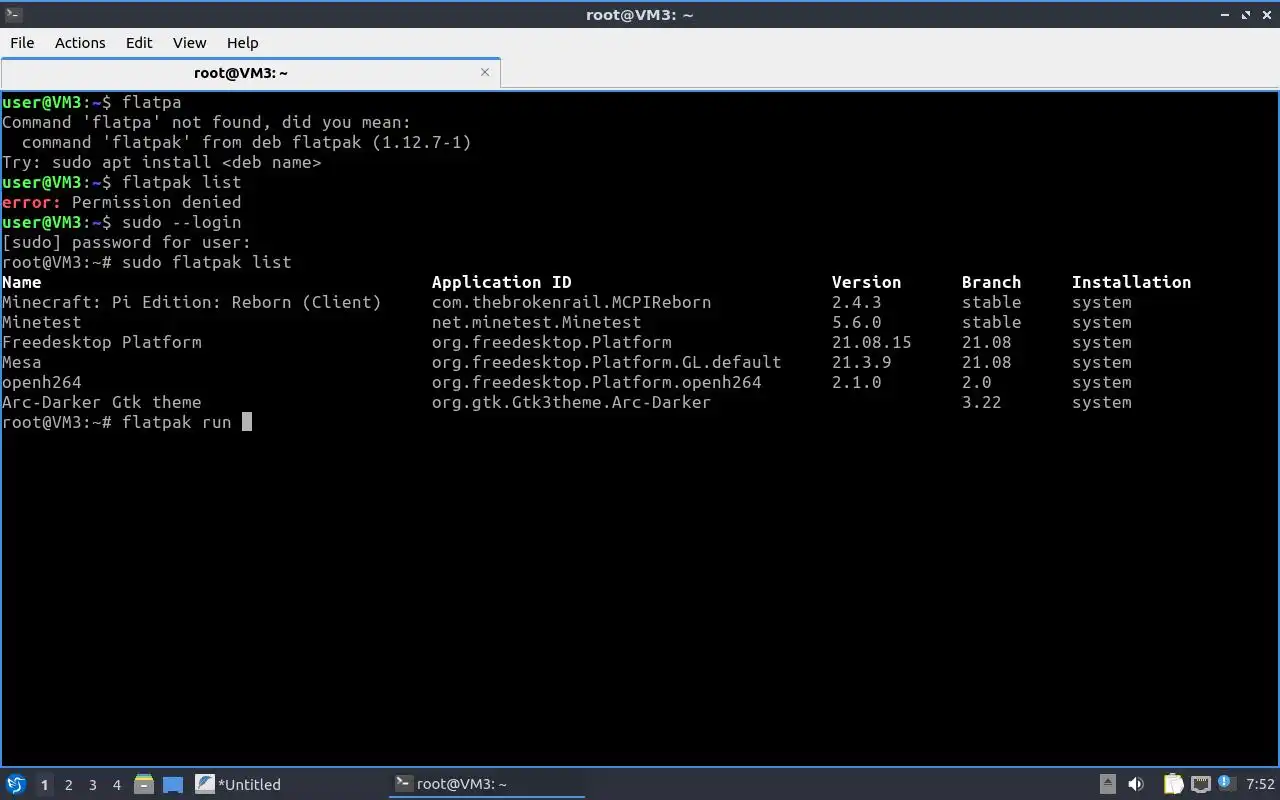Image resolution: width=1280 pixels, height=800 pixels.
Task: Click the update notifier tray icon
Action: [x=1226, y=785]
